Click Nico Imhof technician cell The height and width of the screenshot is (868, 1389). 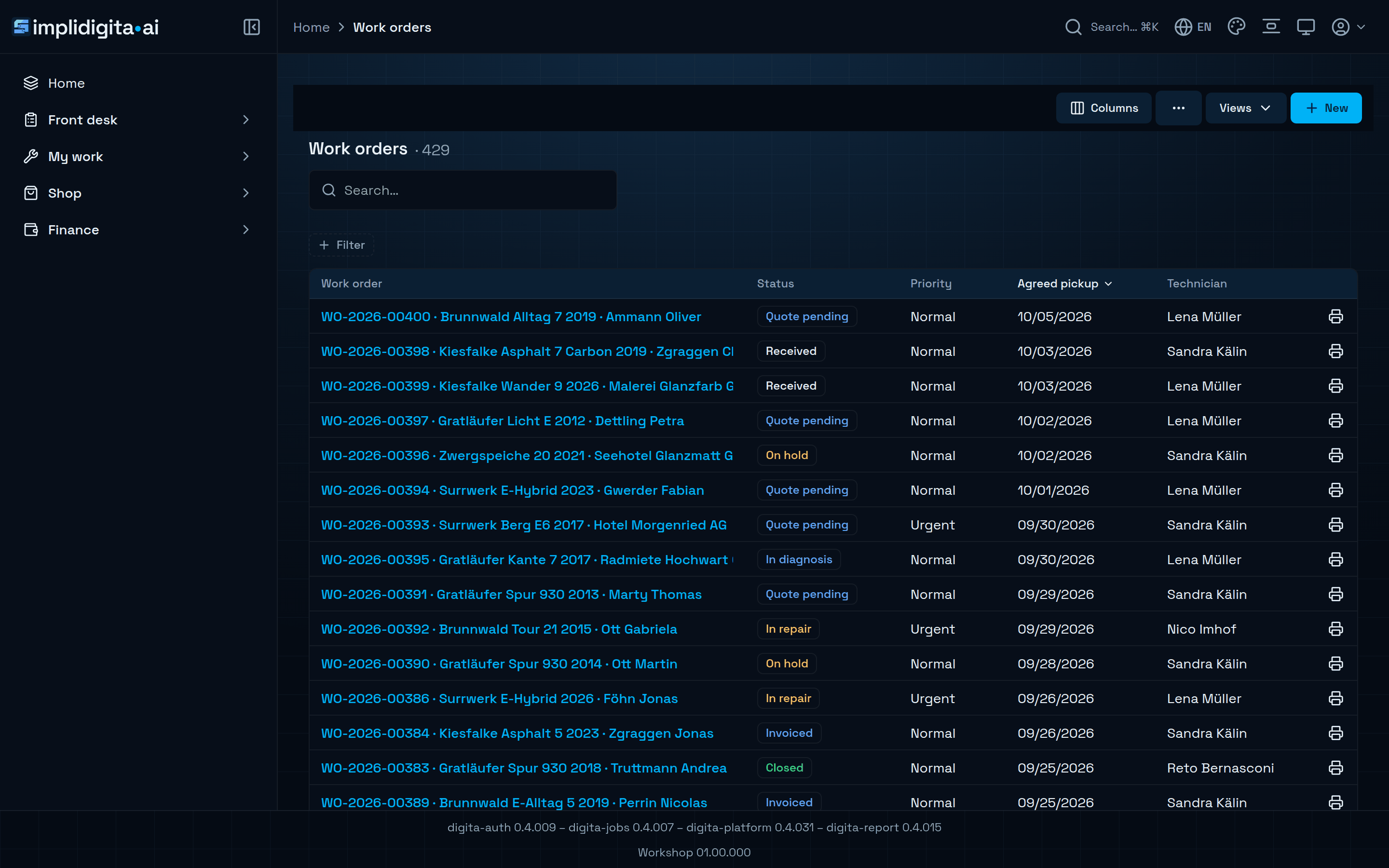[x=1201, y=629]
